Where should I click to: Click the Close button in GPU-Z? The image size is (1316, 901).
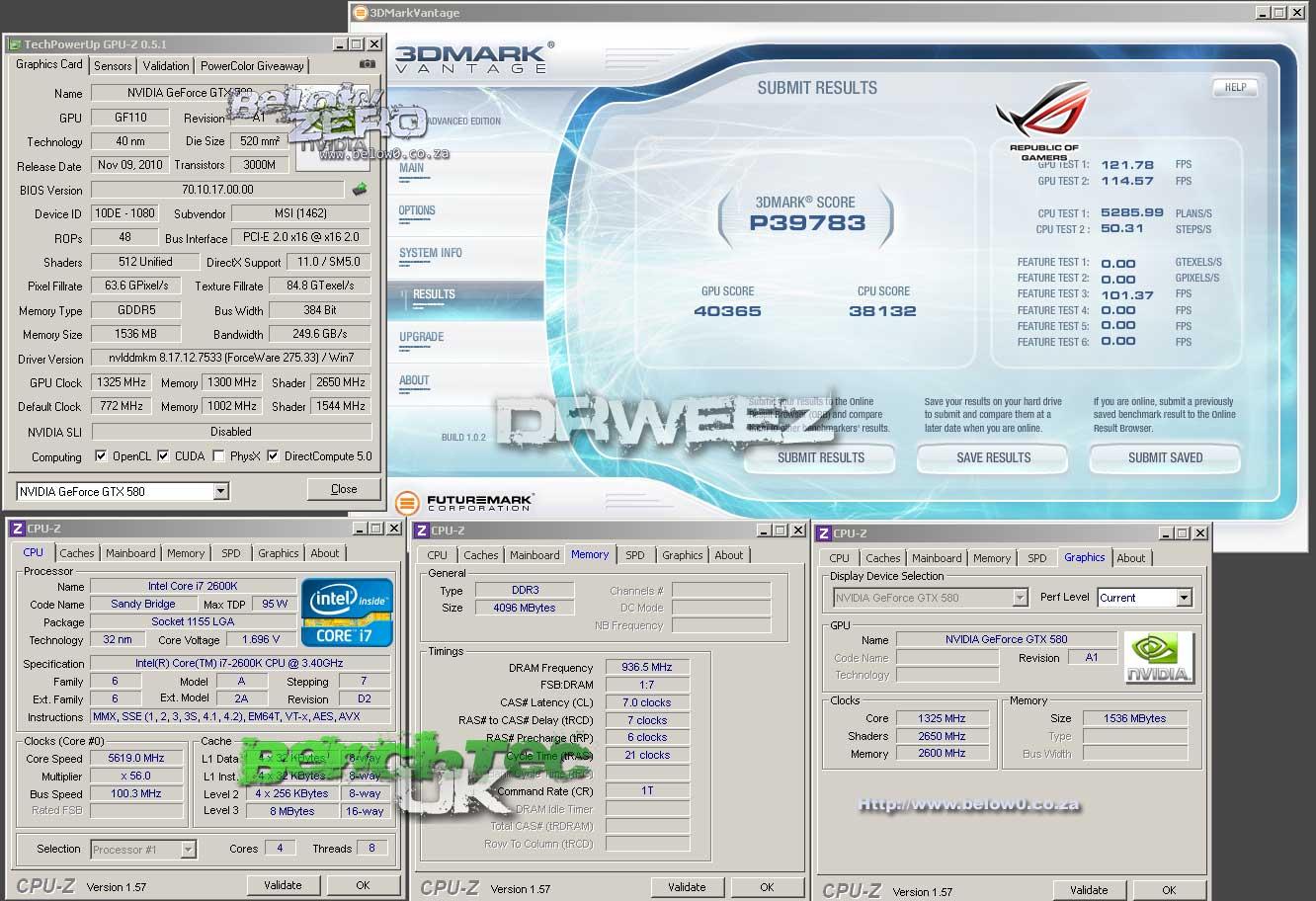(x=344, y=489)
